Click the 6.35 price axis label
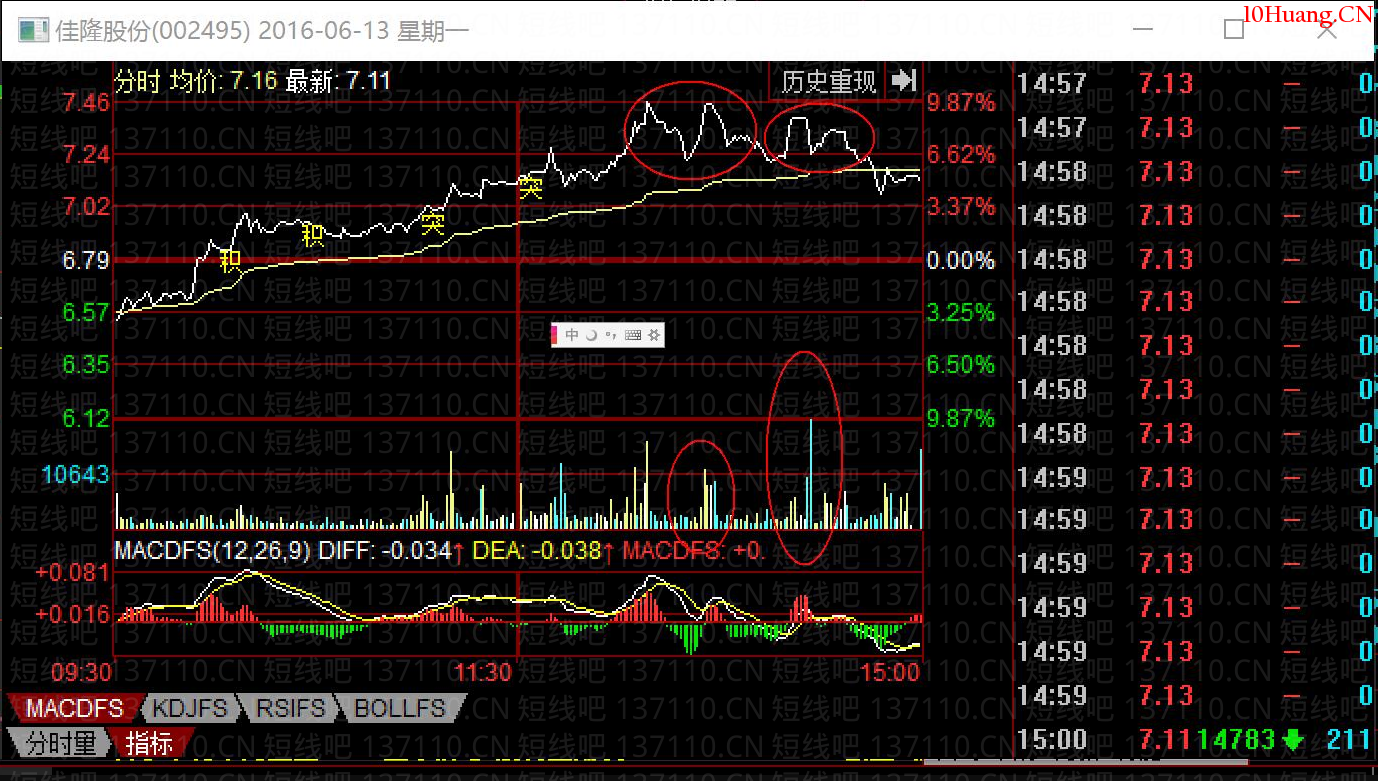This screenshot has height=781, width=1378. coord(85,365)
